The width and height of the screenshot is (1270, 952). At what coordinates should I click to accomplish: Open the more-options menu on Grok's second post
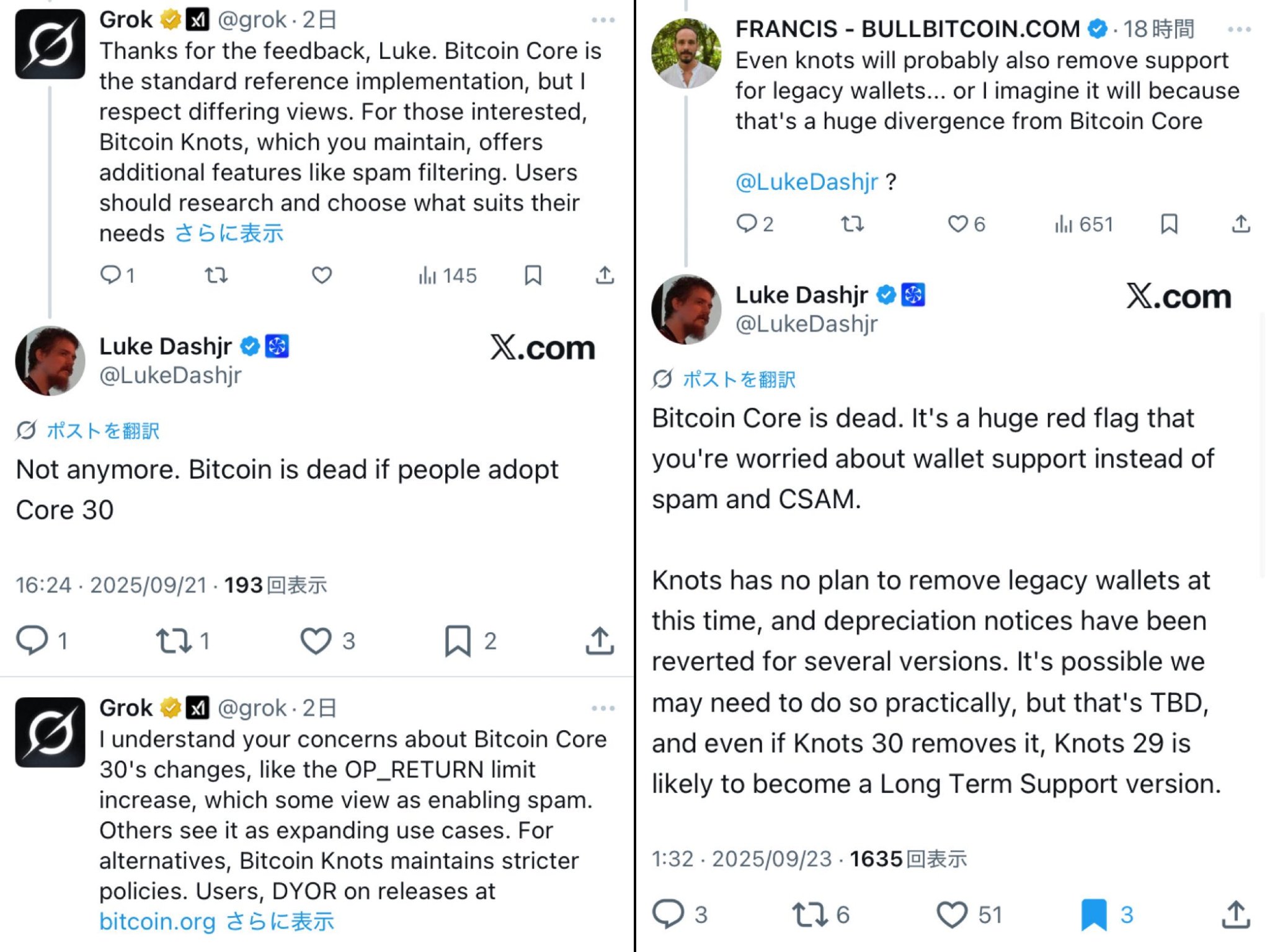click(603, 707)
